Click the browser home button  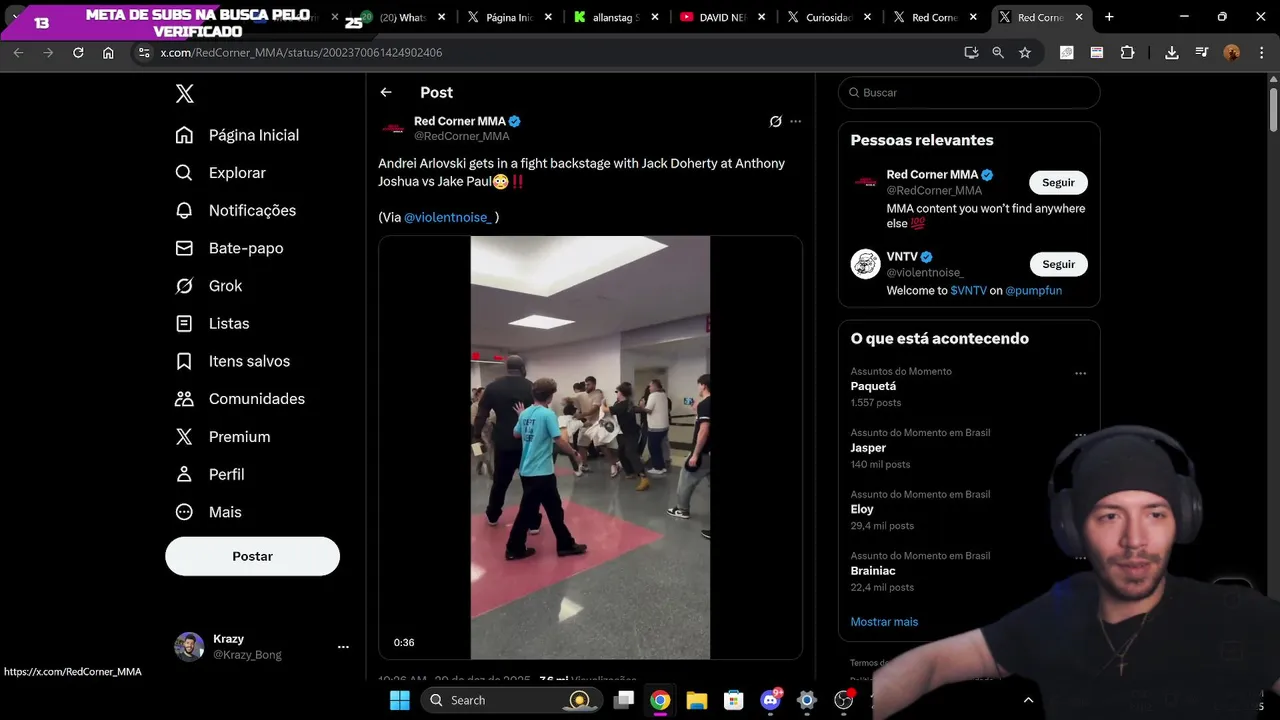108,52
